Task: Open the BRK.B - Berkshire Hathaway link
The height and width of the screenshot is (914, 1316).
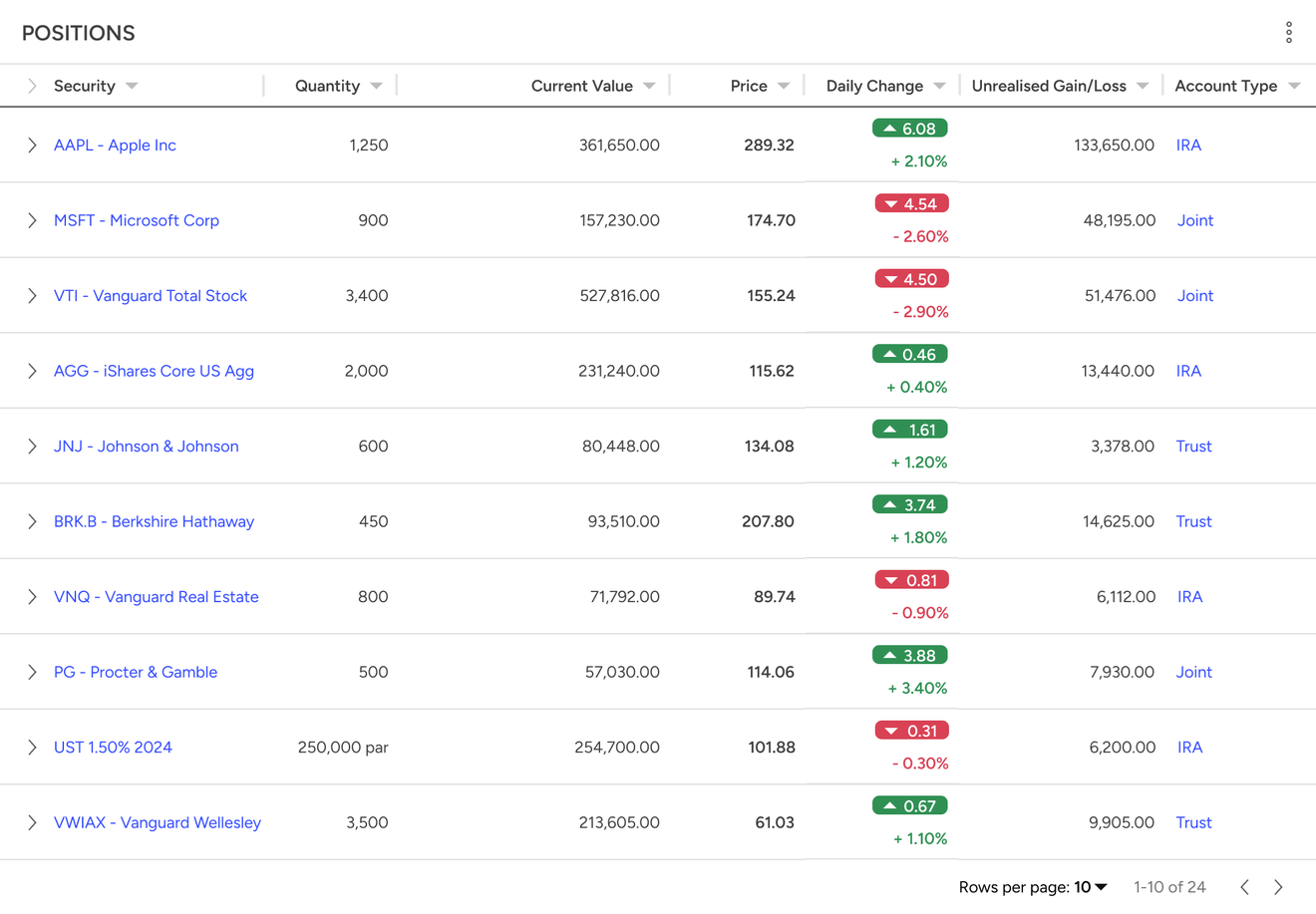Action: click(154, 521)
